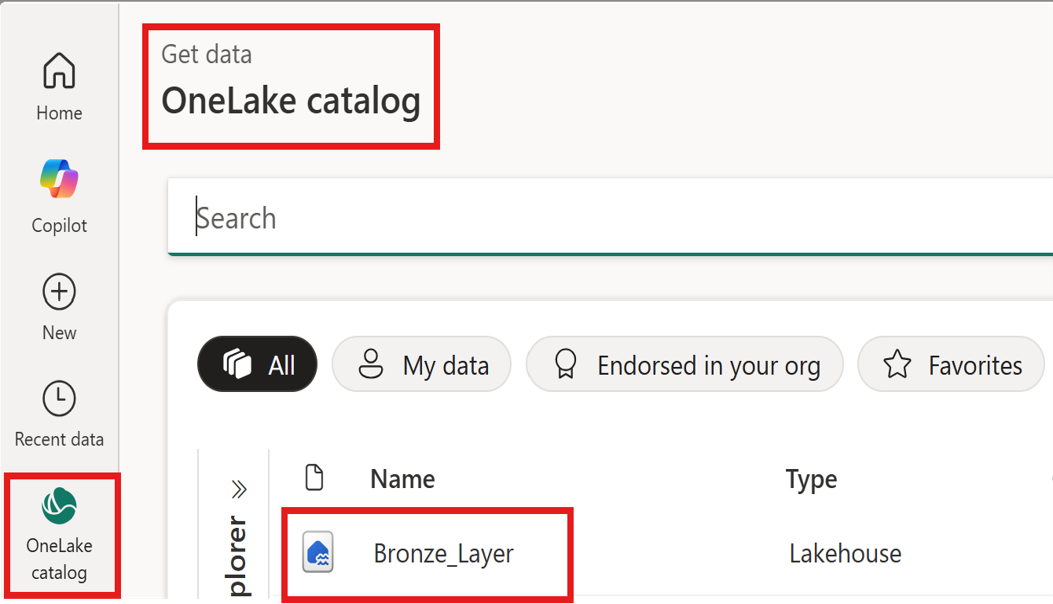
Task: Open Recent data clock icon
Action: tap(59, 398)
